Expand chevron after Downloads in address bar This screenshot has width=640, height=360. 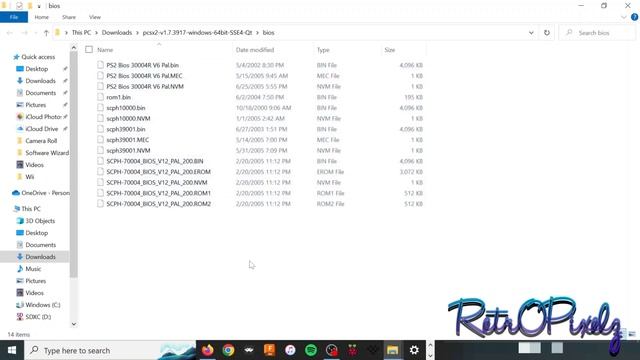click(137, 33)
